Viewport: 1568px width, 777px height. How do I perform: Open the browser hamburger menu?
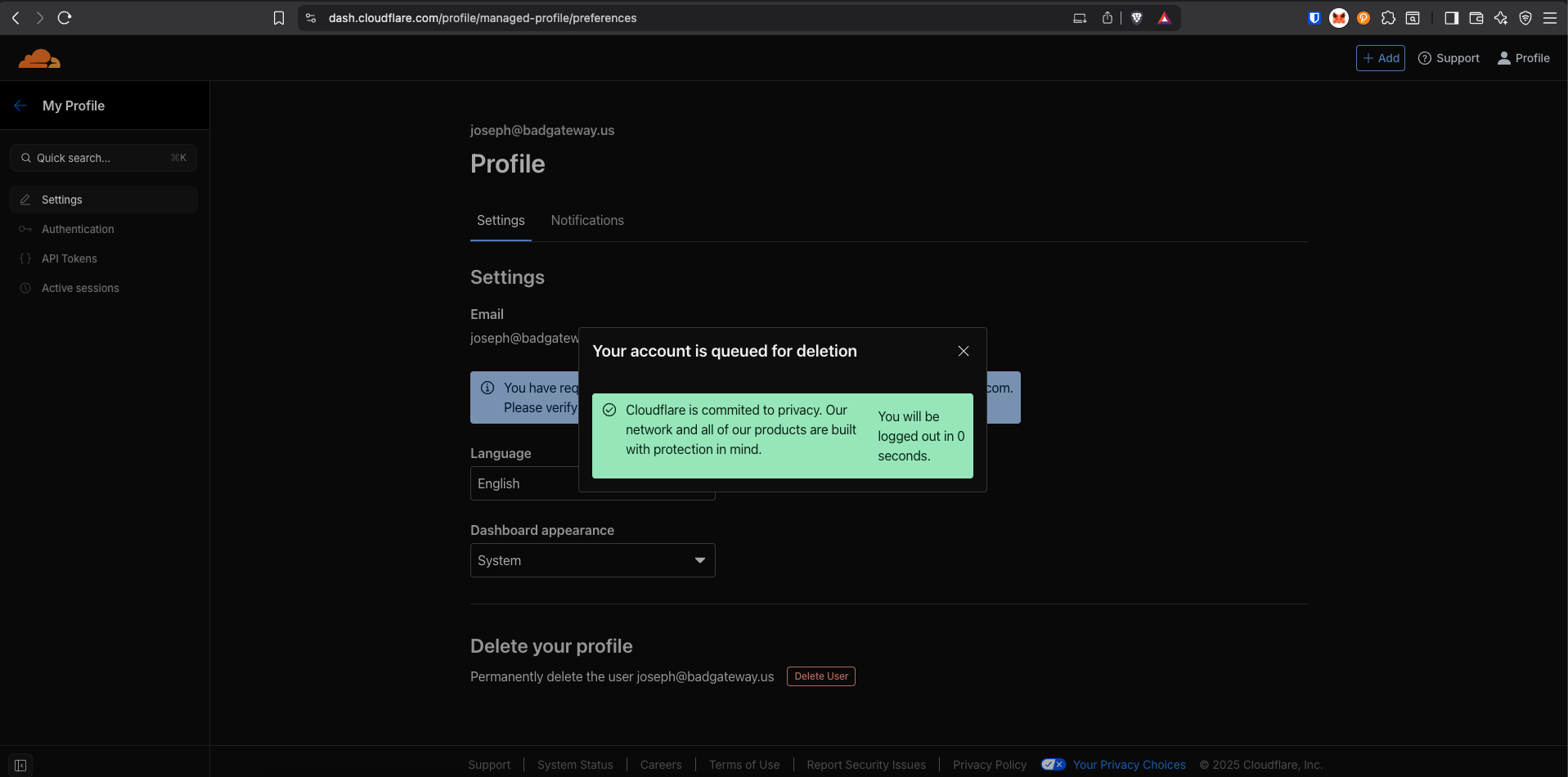point(1552,17)
